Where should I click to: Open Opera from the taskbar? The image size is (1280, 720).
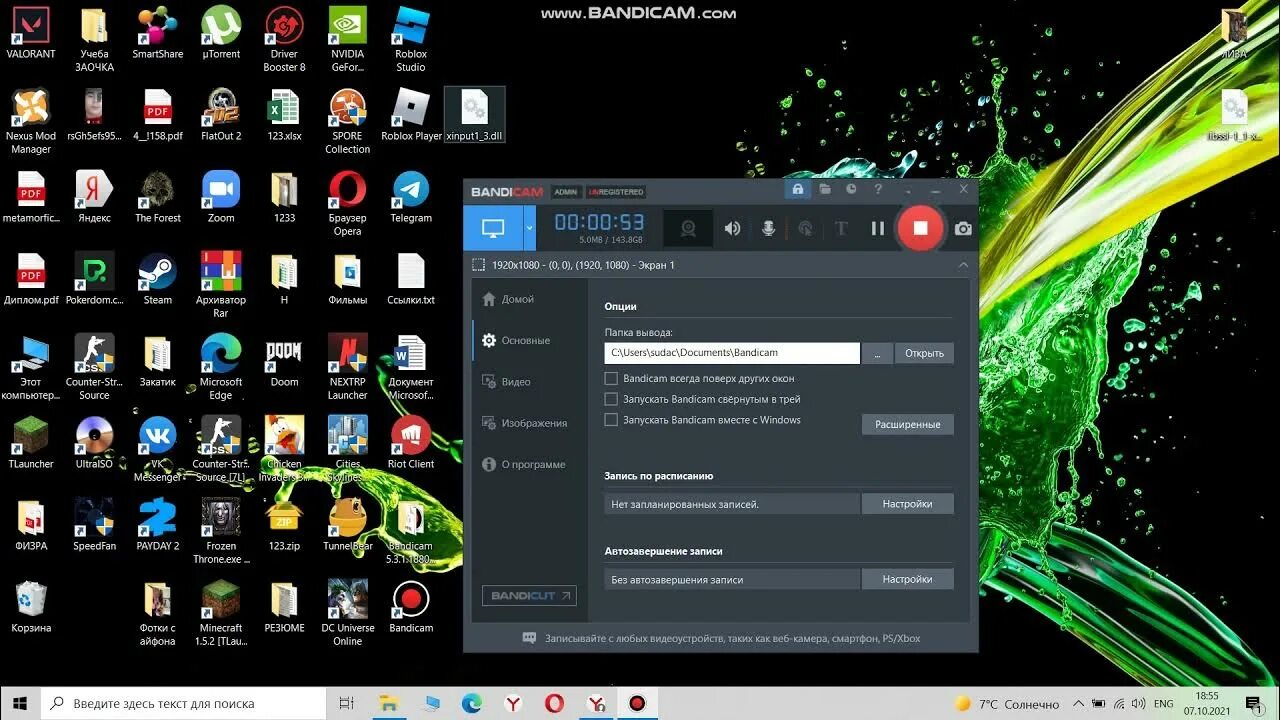[x=555, y=703]
